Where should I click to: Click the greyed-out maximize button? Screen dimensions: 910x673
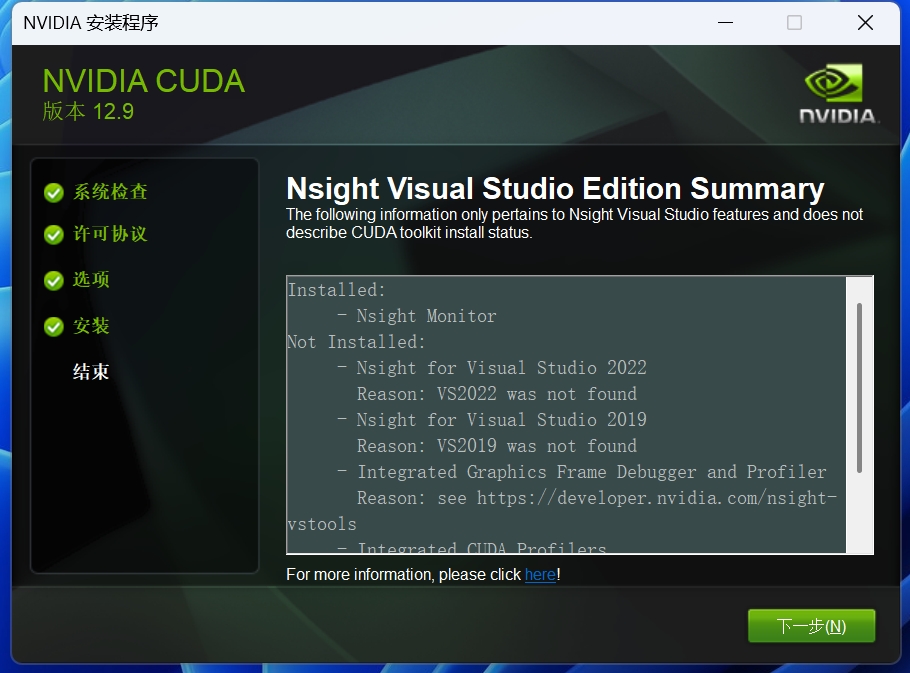coord(794,23)
